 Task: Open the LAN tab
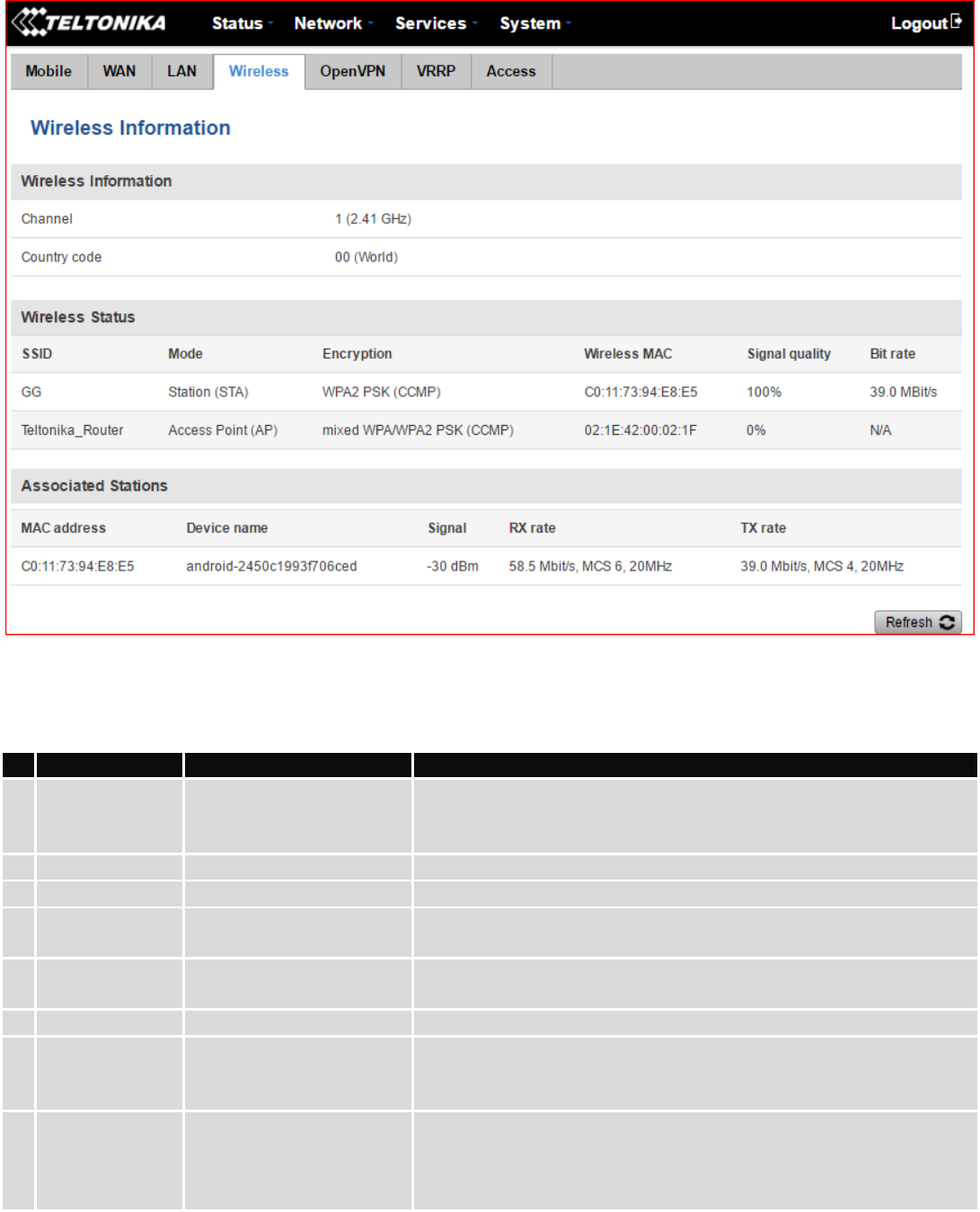[181, 71]
